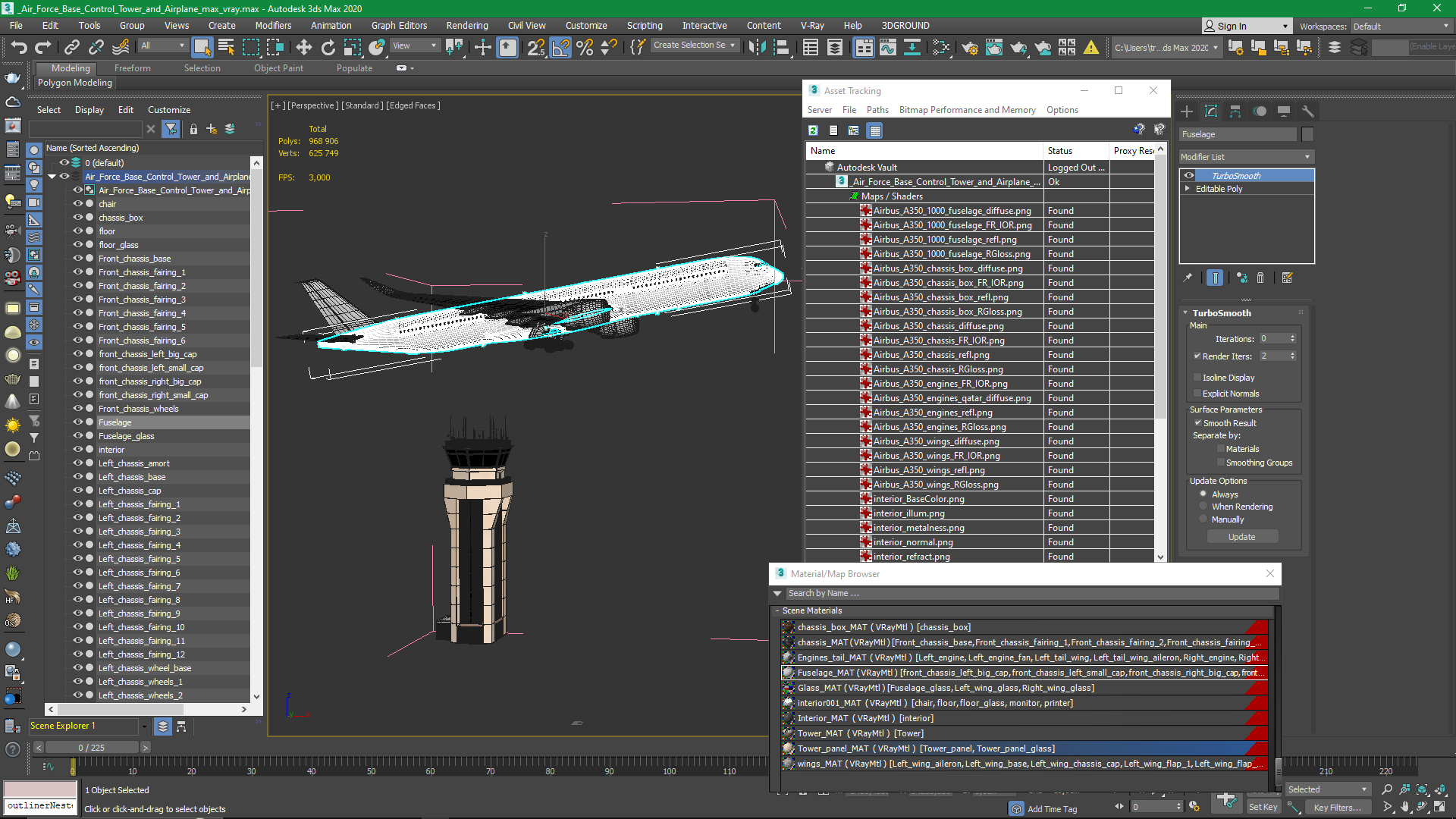Image resolution: width=1456 pixels, height=819 pixels.
Task: Click the Redo arrow icon
Action: 43,47
